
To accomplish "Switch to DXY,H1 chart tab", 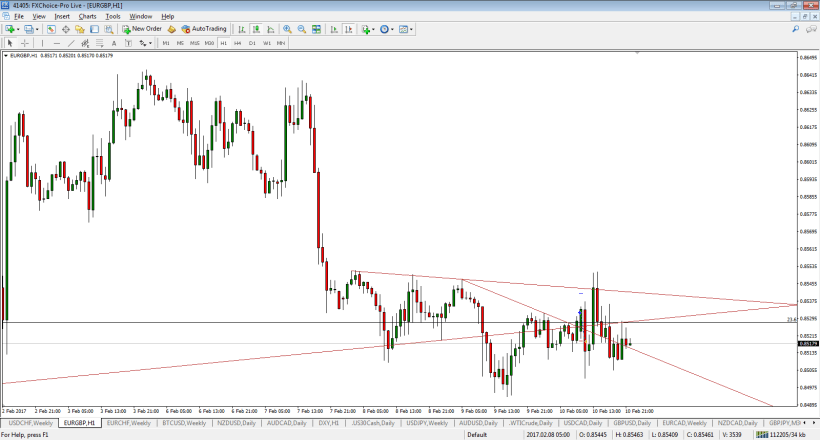I will 328,423.
